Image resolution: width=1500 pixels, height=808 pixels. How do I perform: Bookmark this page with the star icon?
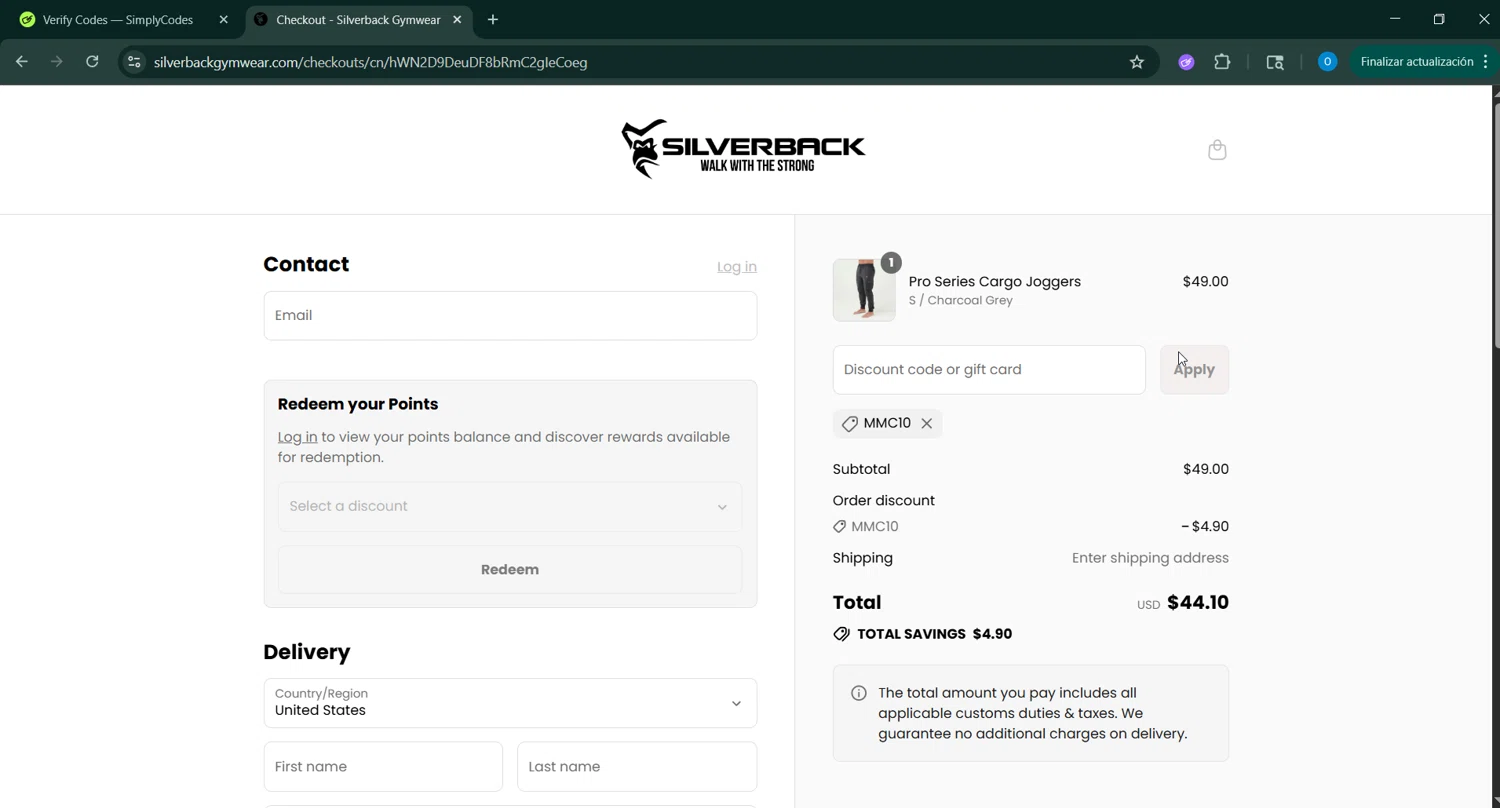pyautogui.click(x=1137, y=62)
